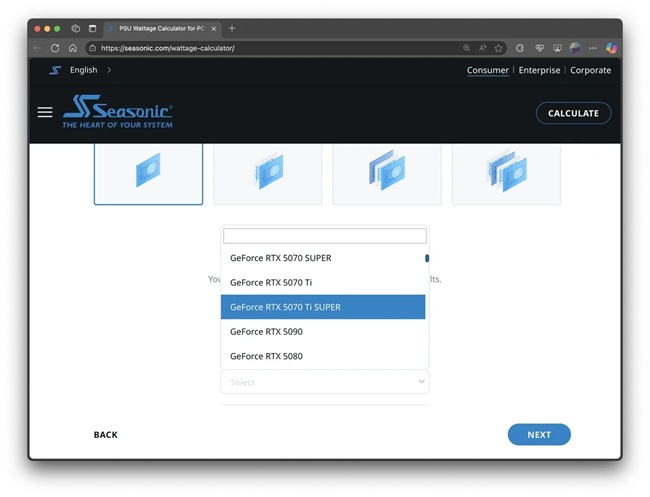Click the NEXT button
The image size is (650, 497).
pos(539,435)
